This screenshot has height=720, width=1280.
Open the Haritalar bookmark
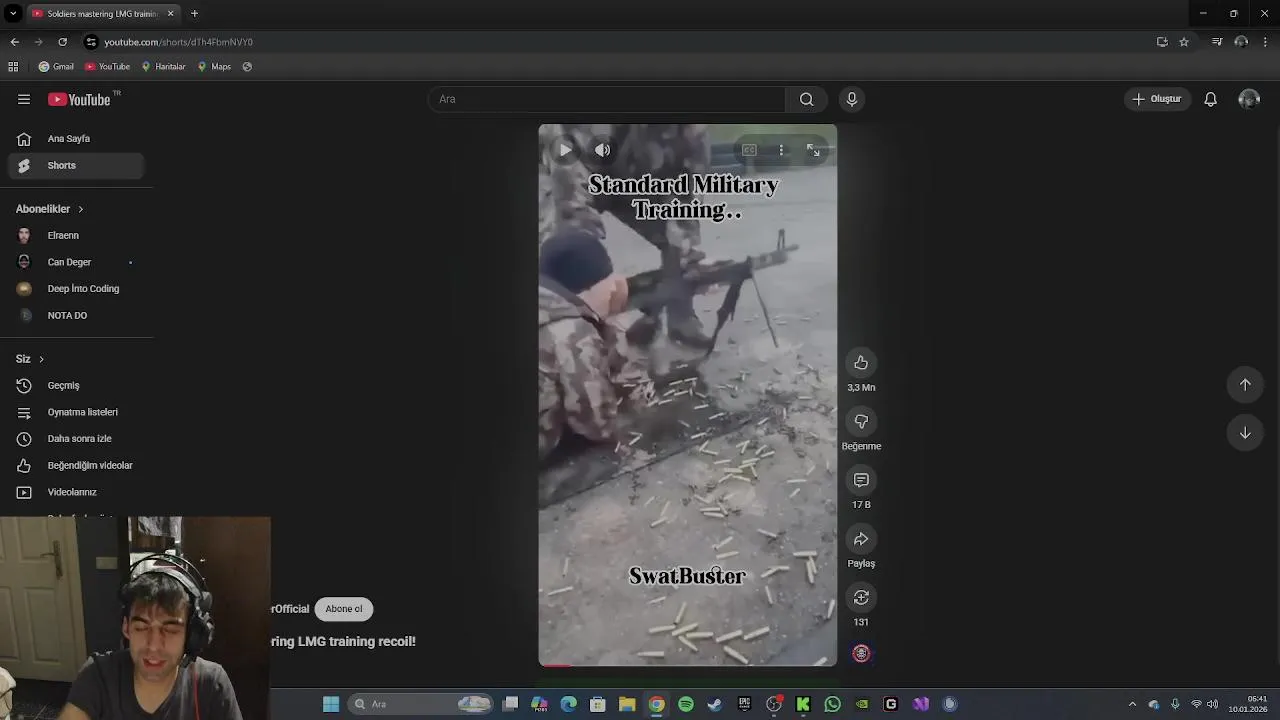[163, 67]
